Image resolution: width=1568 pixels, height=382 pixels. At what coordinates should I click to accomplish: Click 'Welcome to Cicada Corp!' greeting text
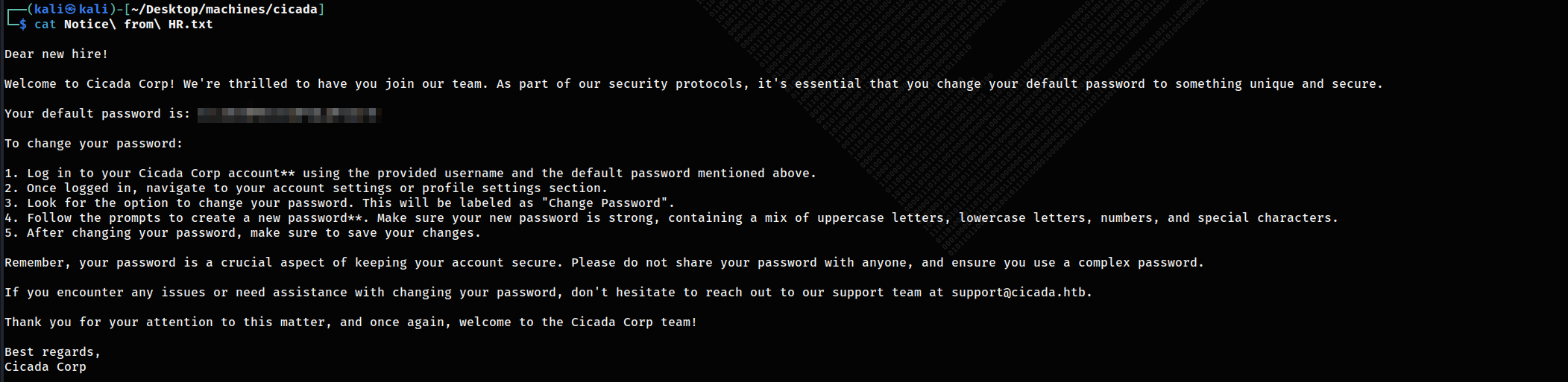[89, 84]
